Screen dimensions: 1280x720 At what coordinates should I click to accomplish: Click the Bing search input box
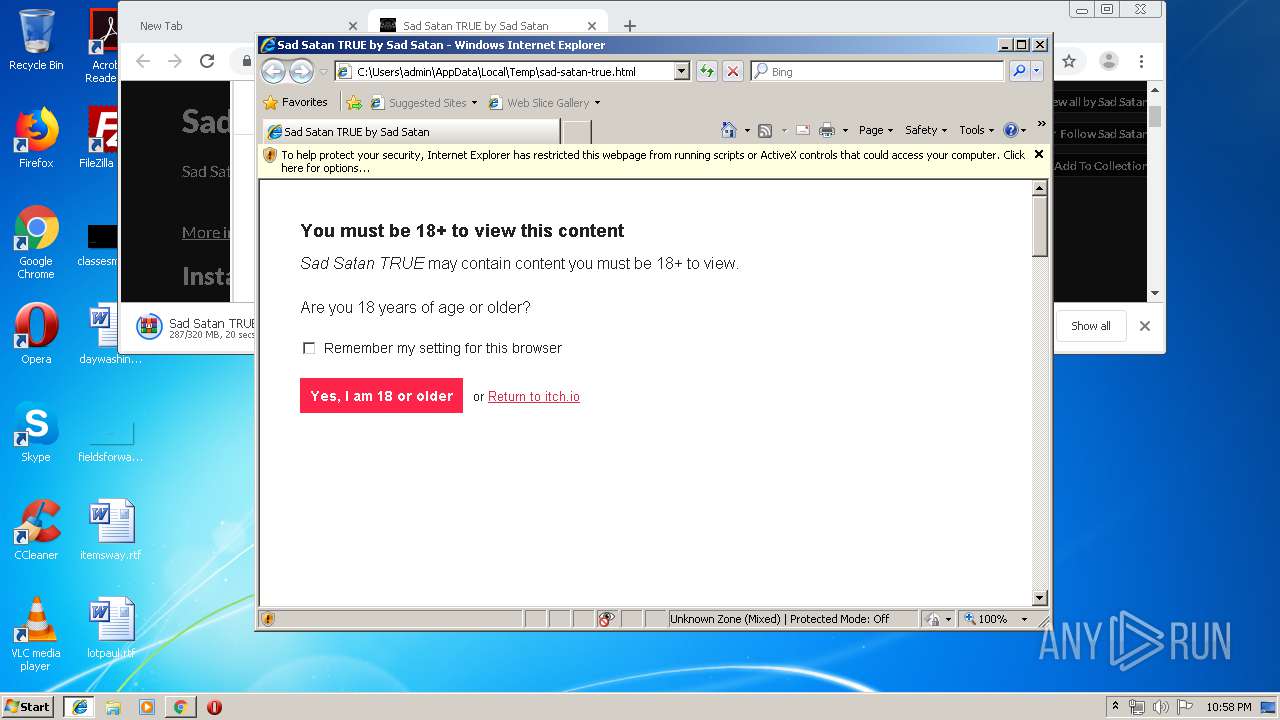tap(877, 71)
